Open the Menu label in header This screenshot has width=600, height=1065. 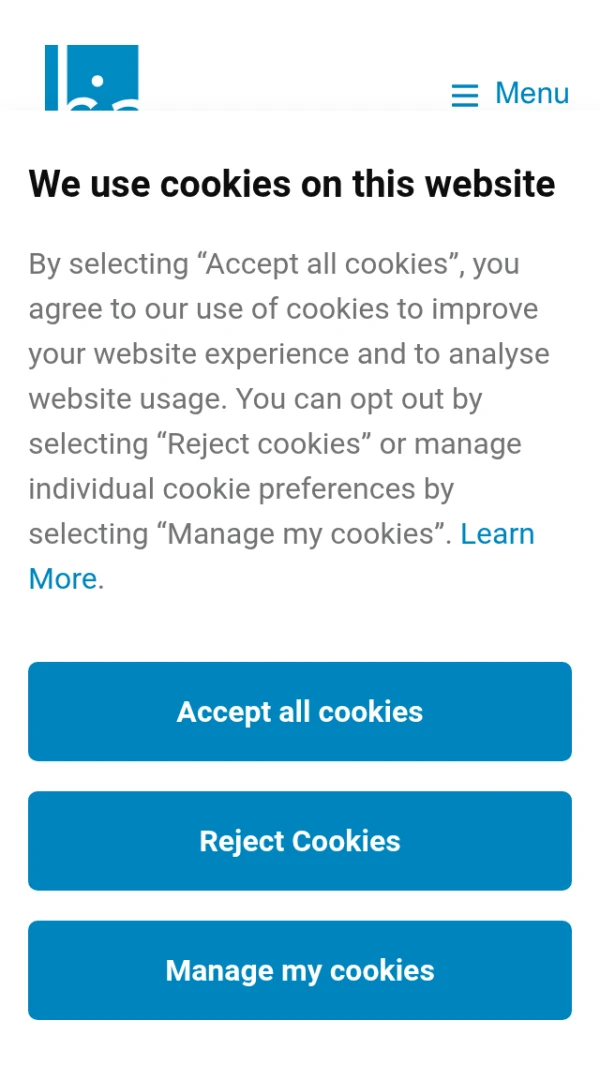pyautogui.click(x=531, y=93)
